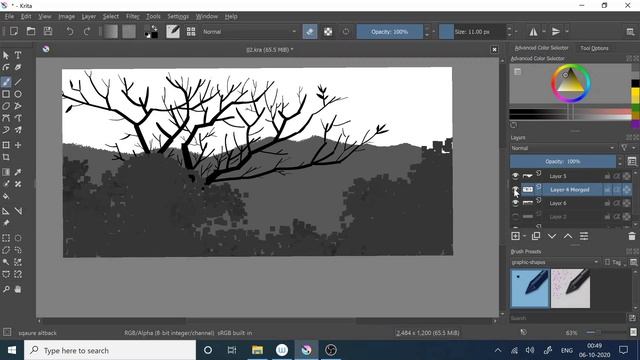Switch to the Tool Options tab

click(x=594, y=48)
